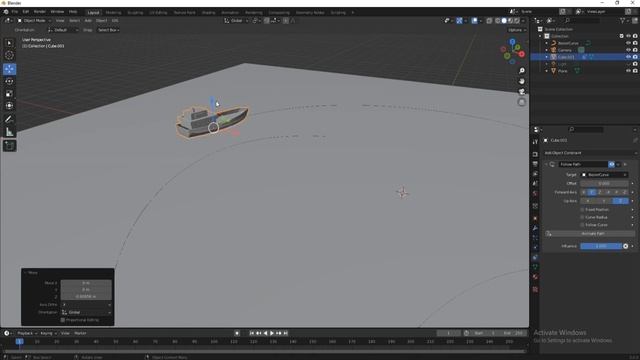Image resolution: width=640 pixels, height=360 pixels.
Task: Choose the Select Box tool icon
Action: tap(9, 43)
